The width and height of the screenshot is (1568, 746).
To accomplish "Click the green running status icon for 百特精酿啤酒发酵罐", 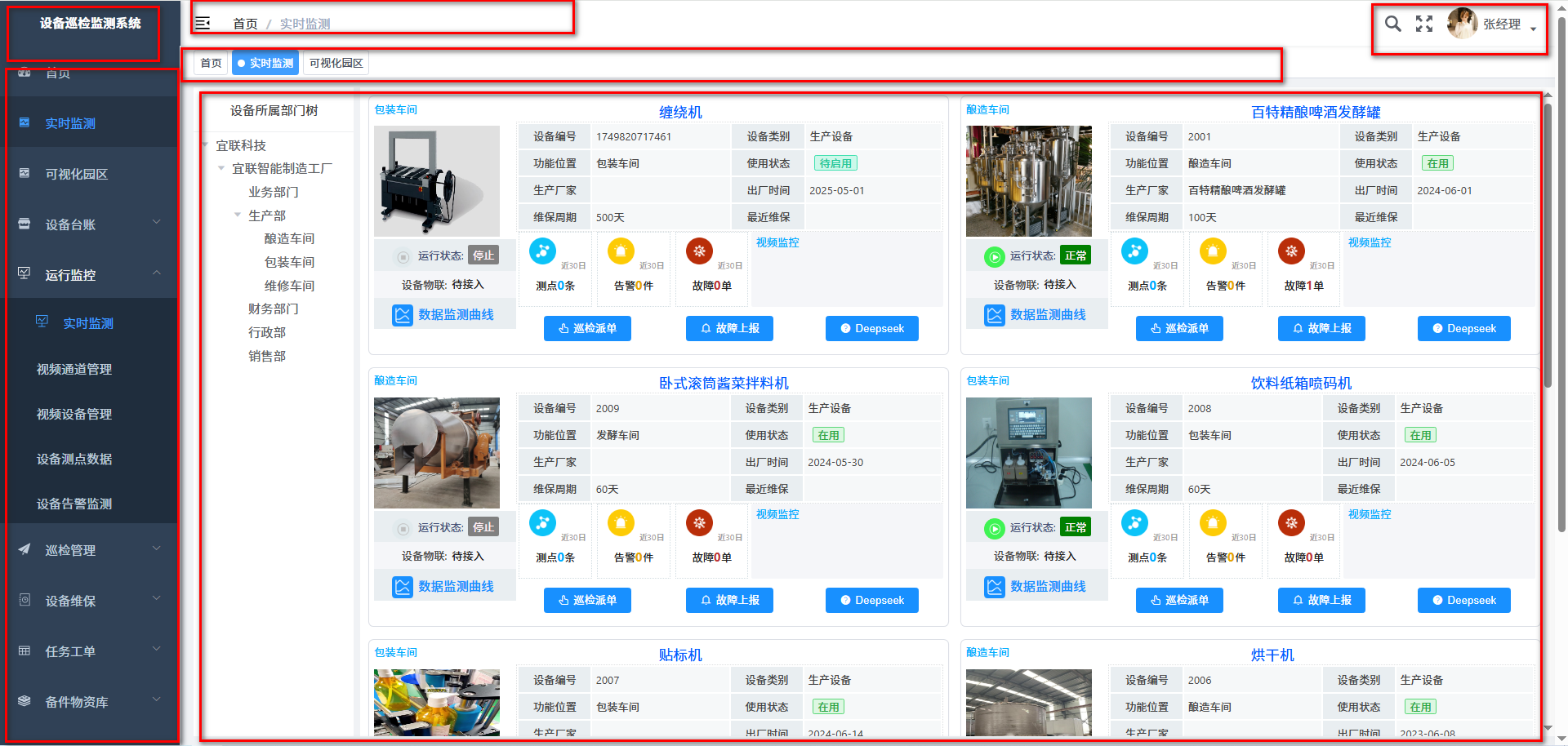I will point(994,257).
